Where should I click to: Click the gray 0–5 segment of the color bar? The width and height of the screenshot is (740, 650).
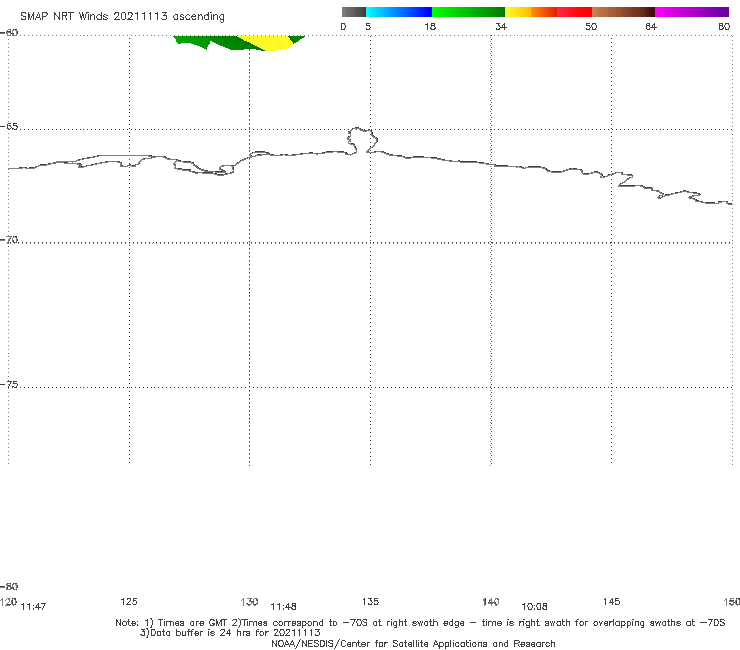354,12
